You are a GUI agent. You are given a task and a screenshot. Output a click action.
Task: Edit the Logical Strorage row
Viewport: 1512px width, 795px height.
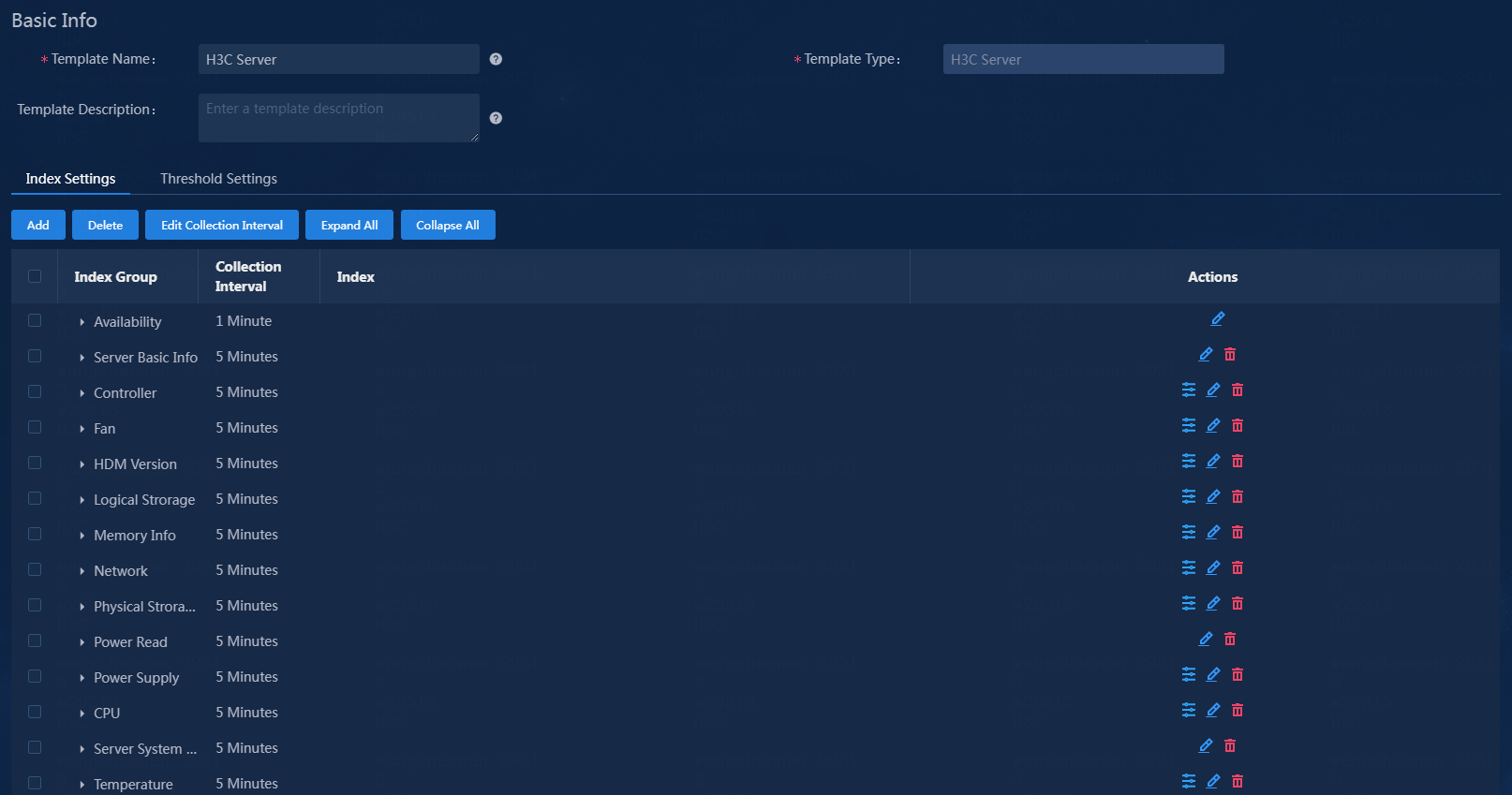click(1213, 497)
